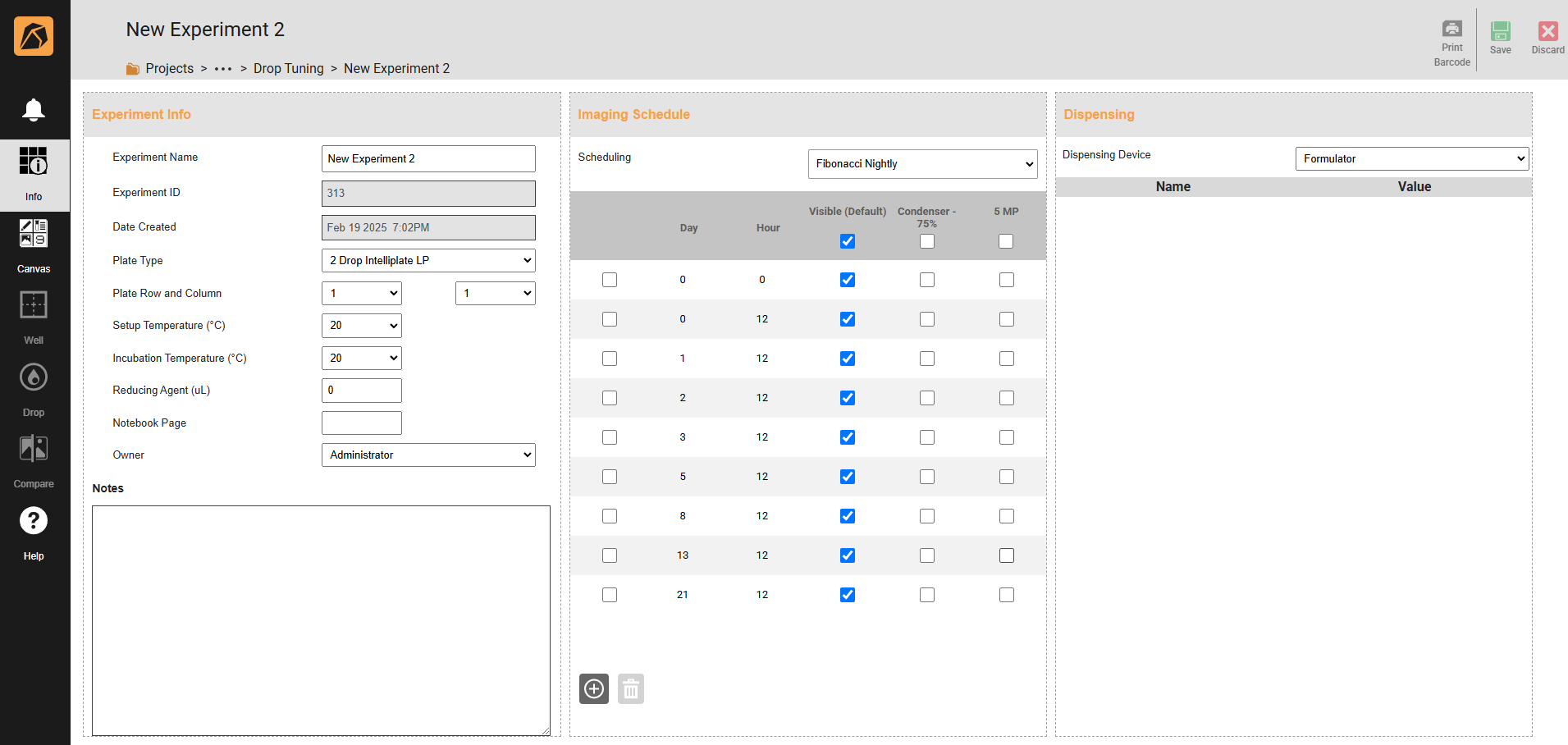1568x745 pixels.
Task: Save the experiment with Save icon
Action: point(1500,32)
